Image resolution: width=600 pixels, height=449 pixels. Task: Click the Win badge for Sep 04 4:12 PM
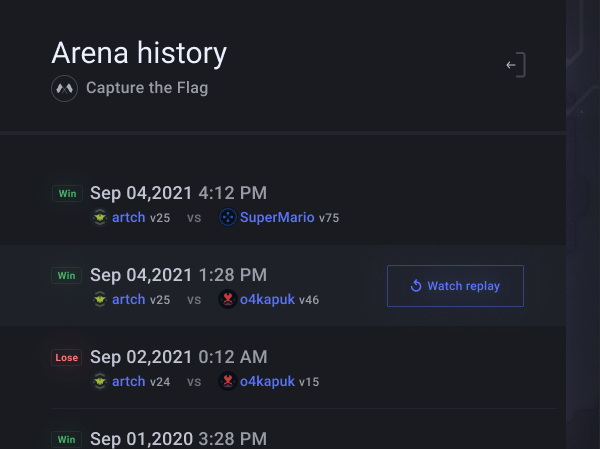point(66,193)
